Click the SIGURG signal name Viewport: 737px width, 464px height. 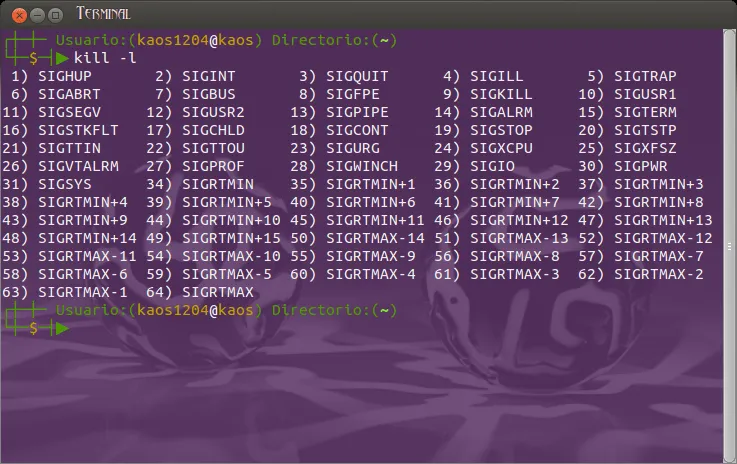pyautogui.click(x=353, y=148)
